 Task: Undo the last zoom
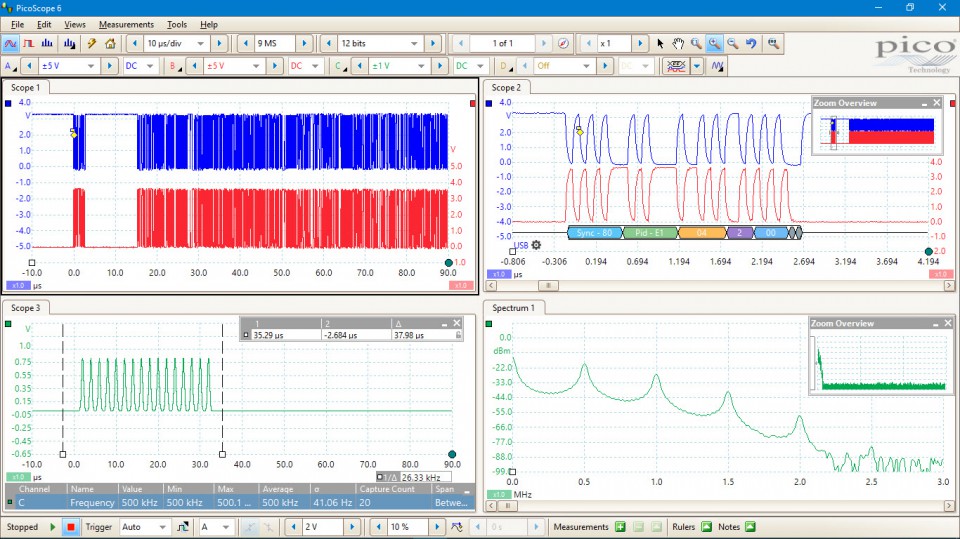[x=751, y=44]
